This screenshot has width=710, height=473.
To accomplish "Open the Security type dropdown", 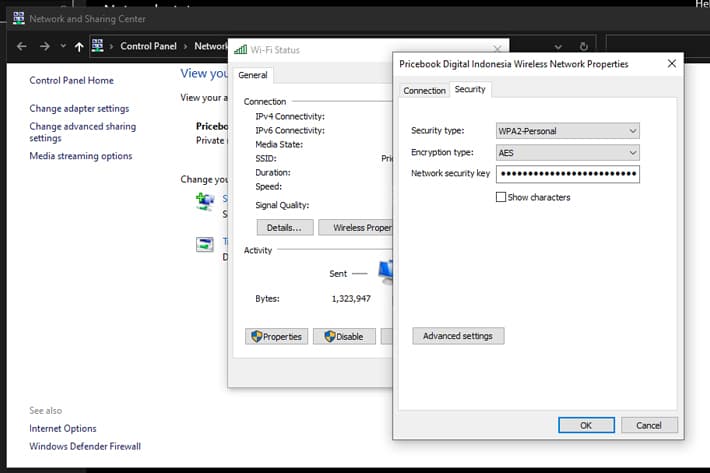I will [x=568, y=131].
